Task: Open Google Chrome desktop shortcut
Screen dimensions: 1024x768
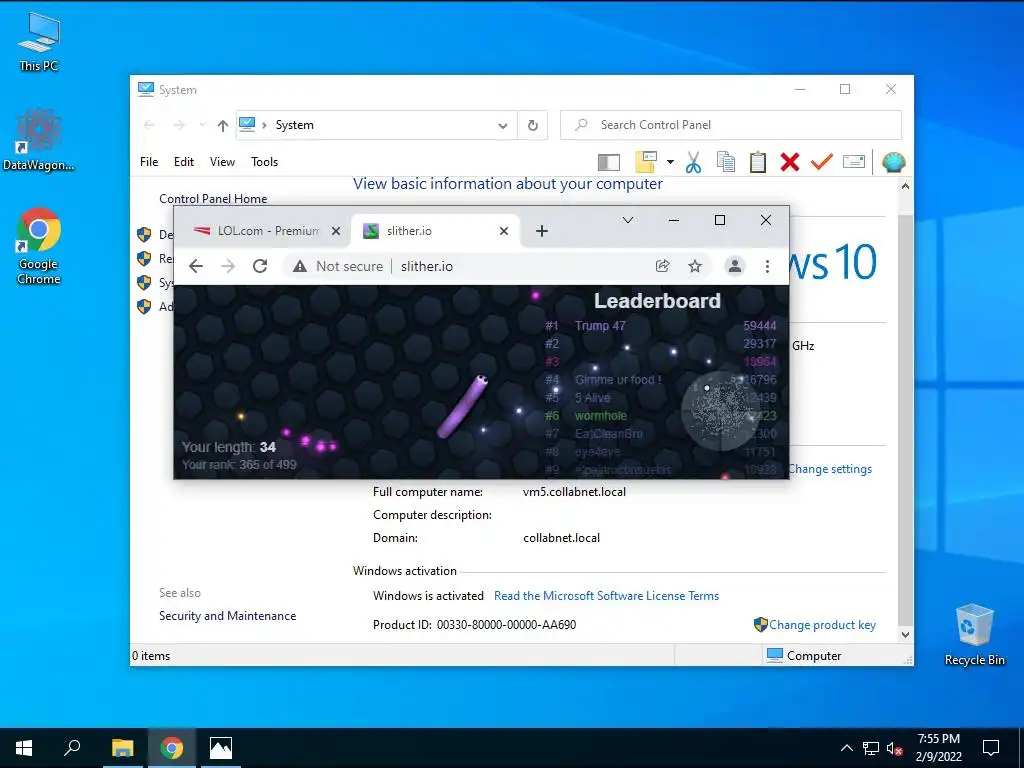Action: 39,246
